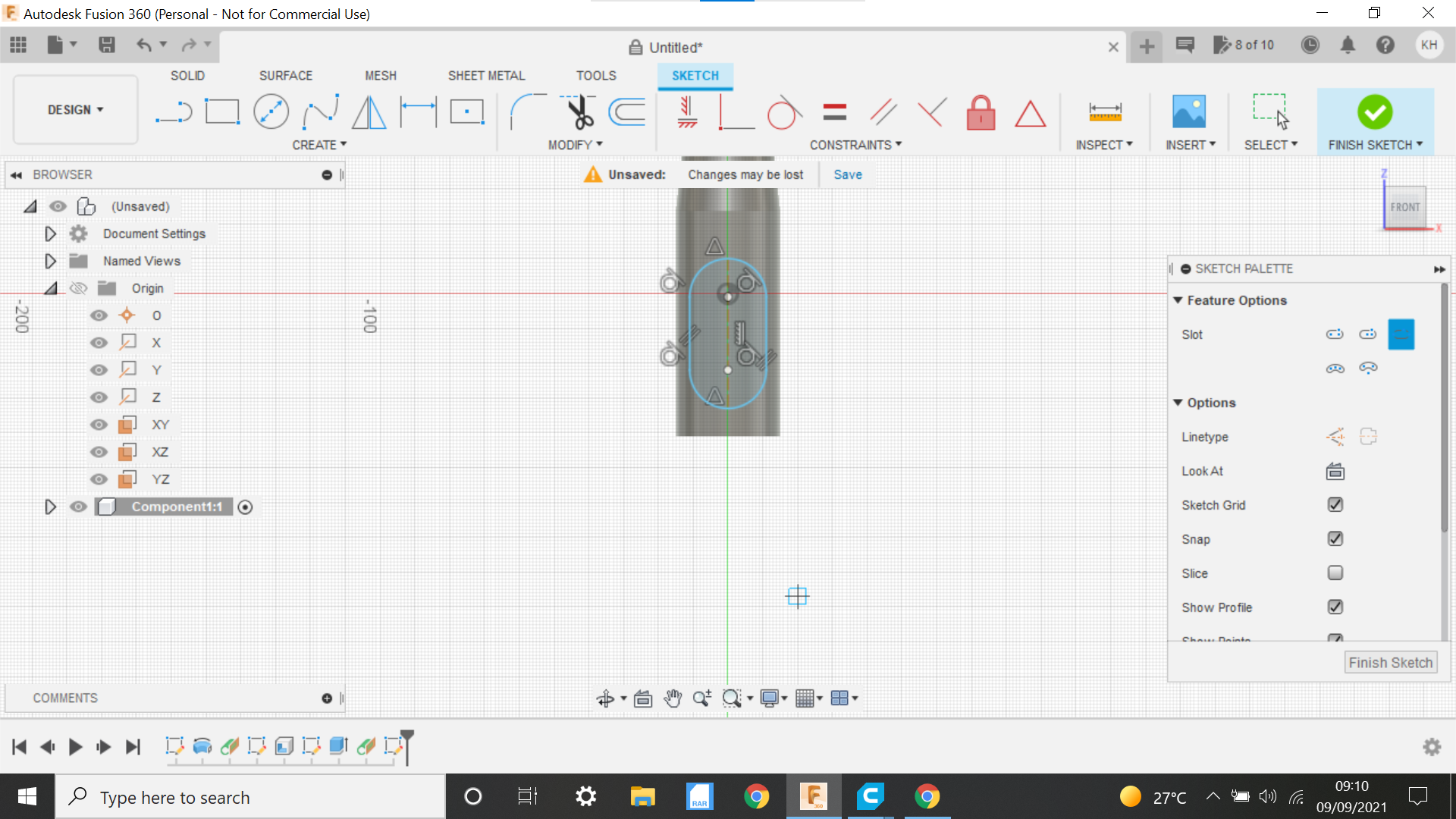Toggle Snap option in Sketch Palette
Image resolution: width=1456 pixels, height=819 pixels.
pos(1335,538)
